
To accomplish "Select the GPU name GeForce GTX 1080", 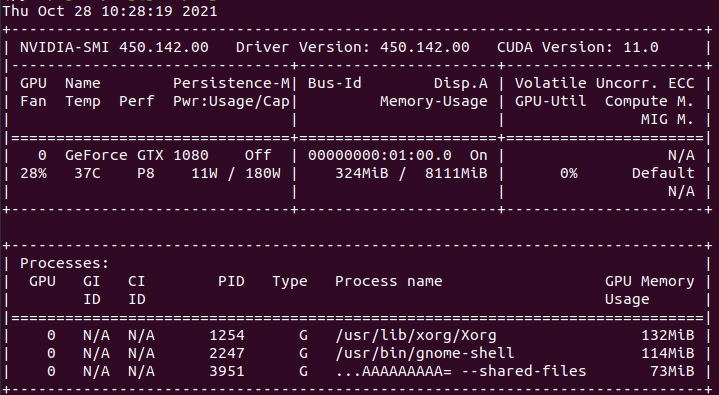I will point(137,155).
